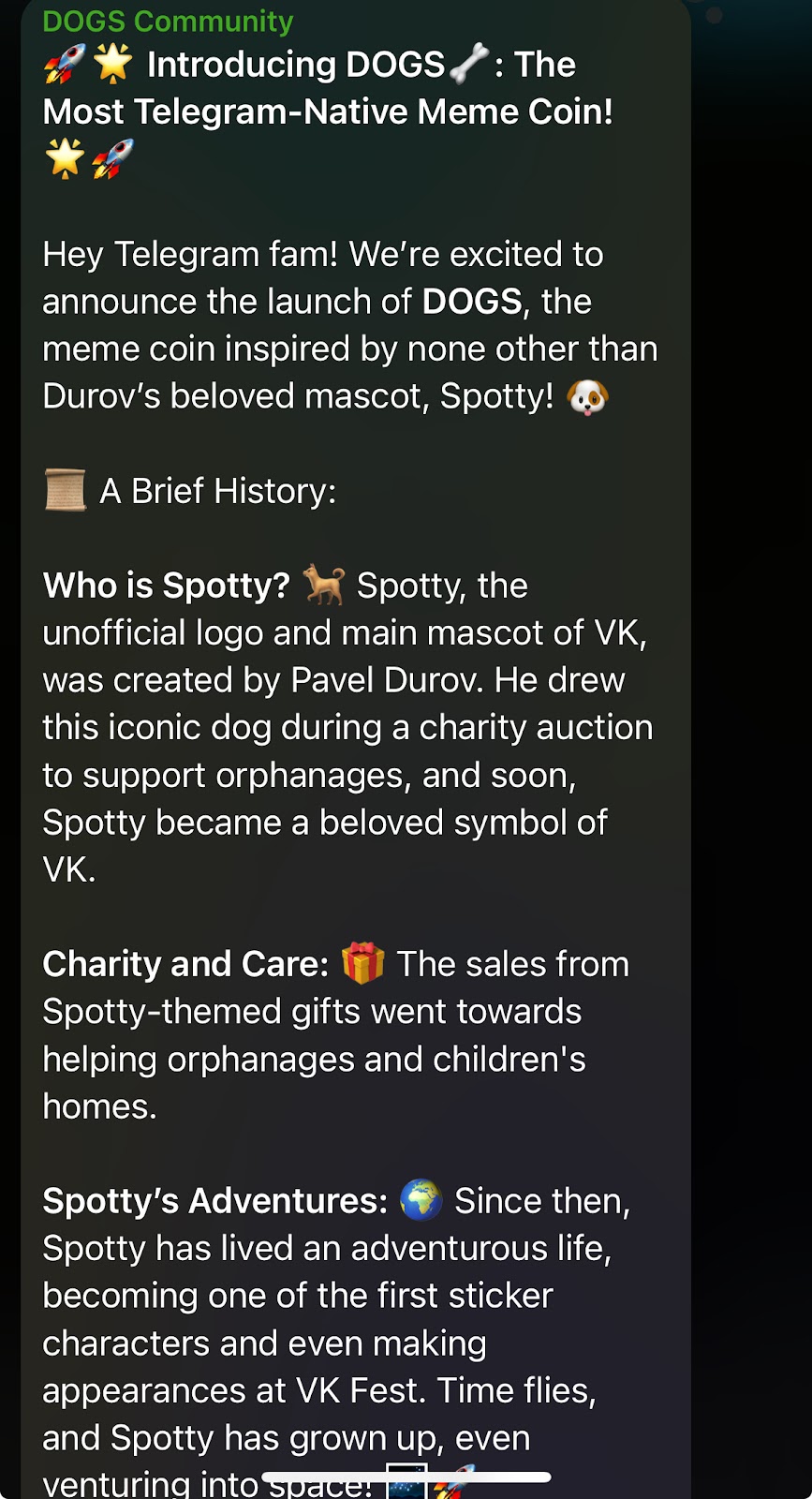This screenshot has width=812, height=1499.
Task: Select the bold DOGS word in announcement
Action: tap(472, 302)
